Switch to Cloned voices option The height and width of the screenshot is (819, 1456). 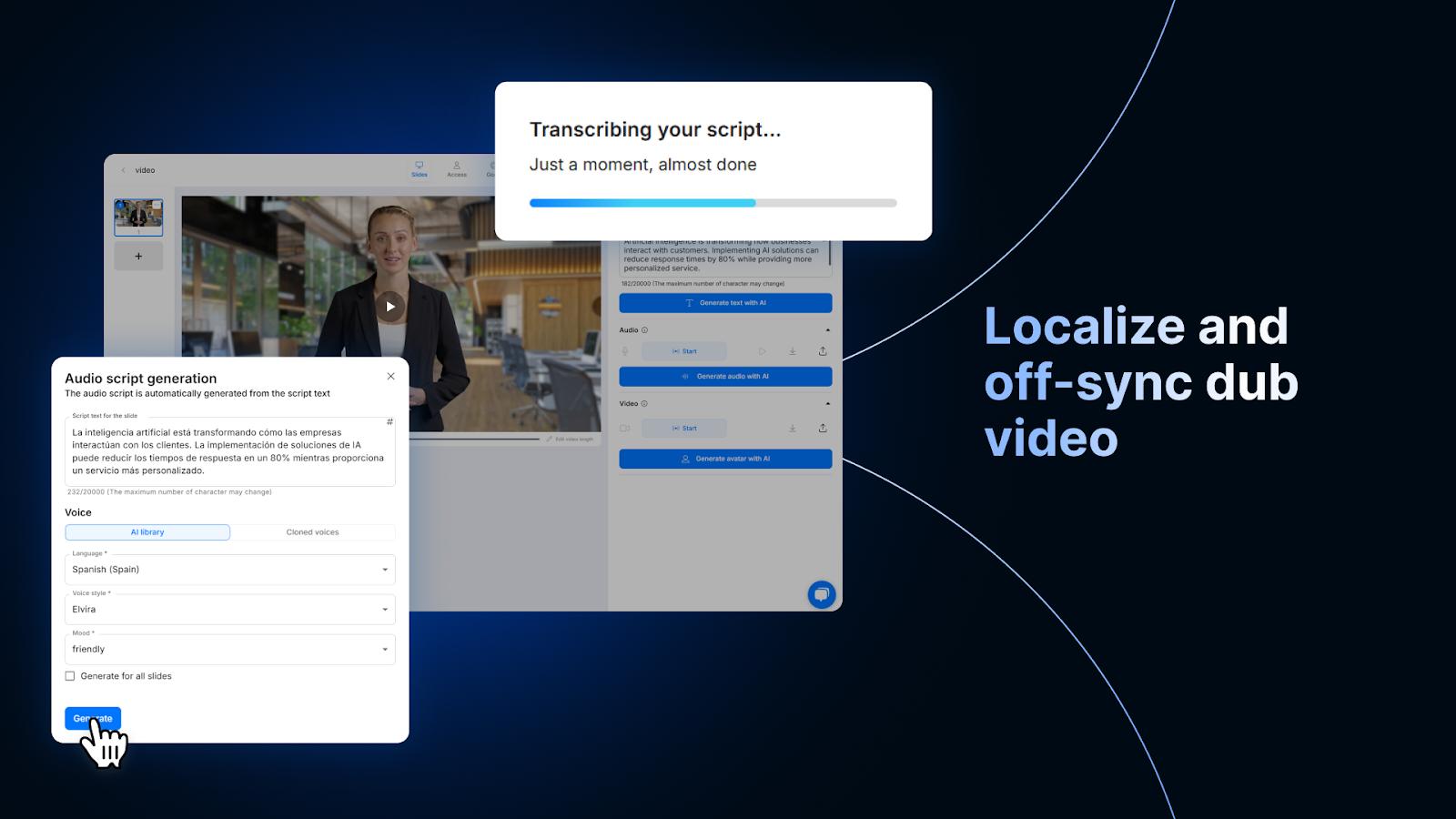(x=312, y=532)
